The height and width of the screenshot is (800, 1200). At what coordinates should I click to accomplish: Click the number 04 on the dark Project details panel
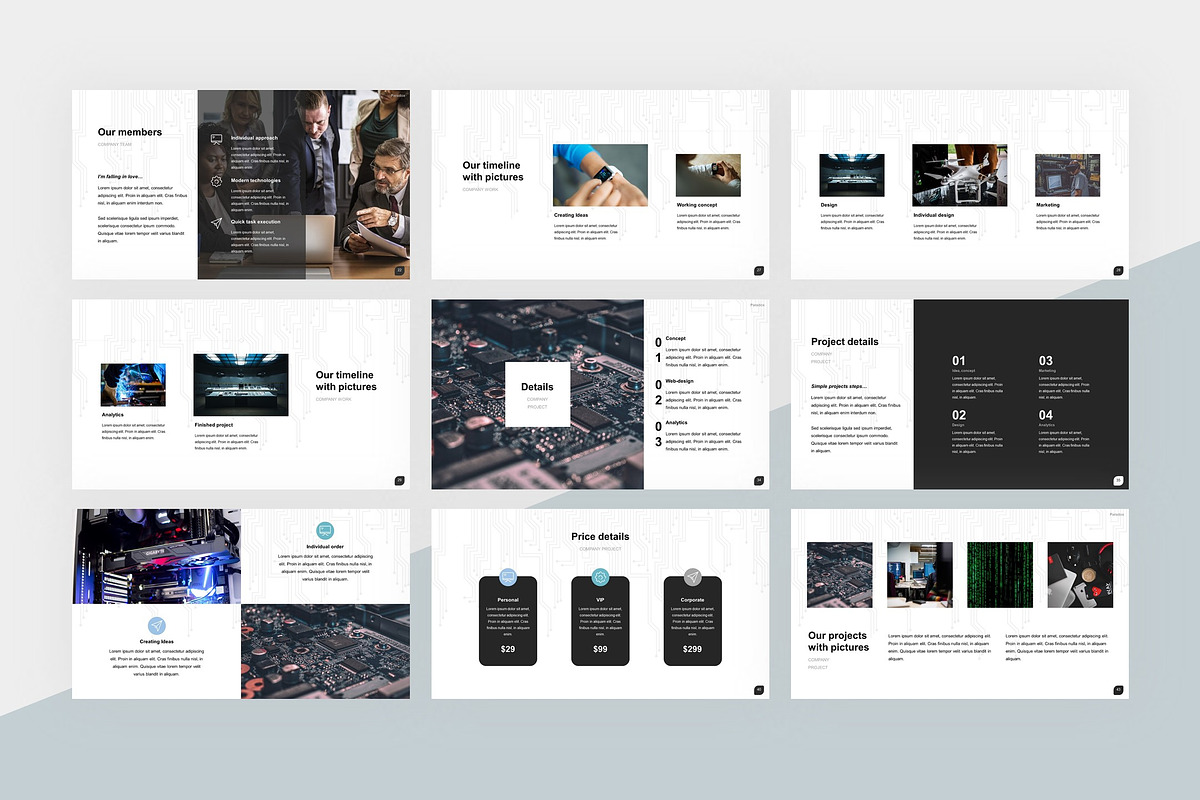click(x=1046, y=415)
